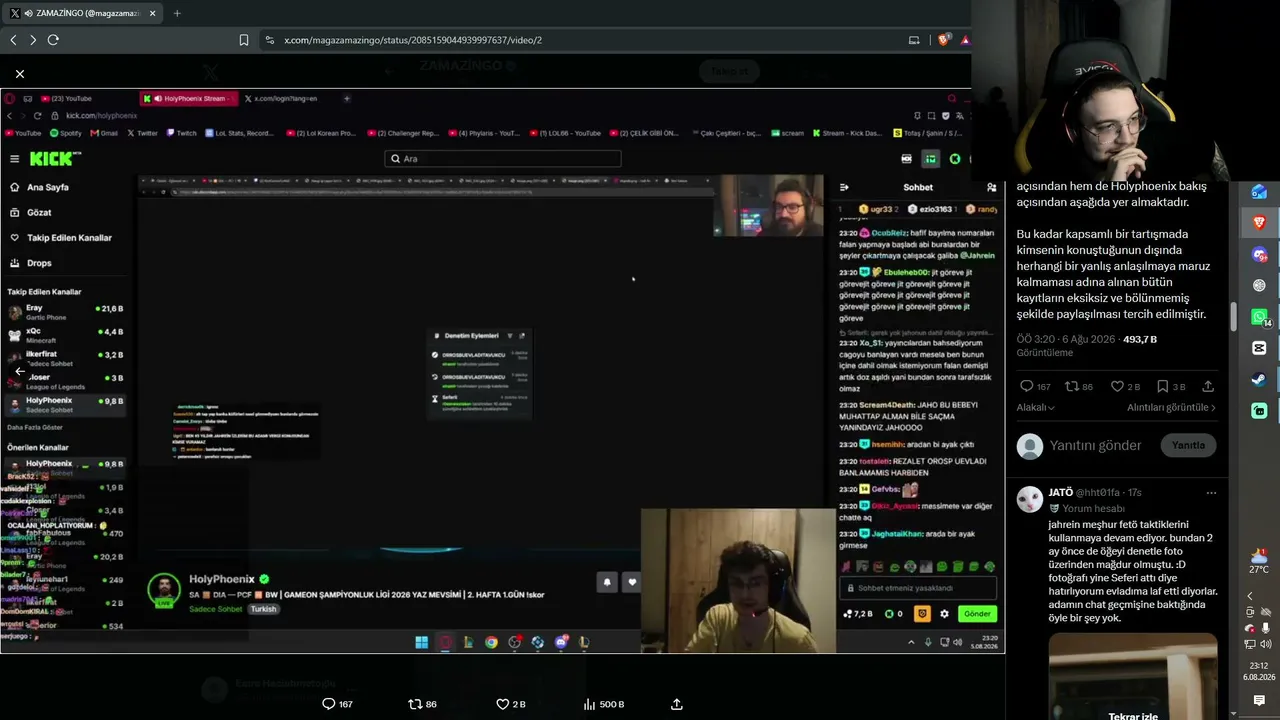
Task: Select the ZAMAZİNGO browser tab
Action: 83,13
